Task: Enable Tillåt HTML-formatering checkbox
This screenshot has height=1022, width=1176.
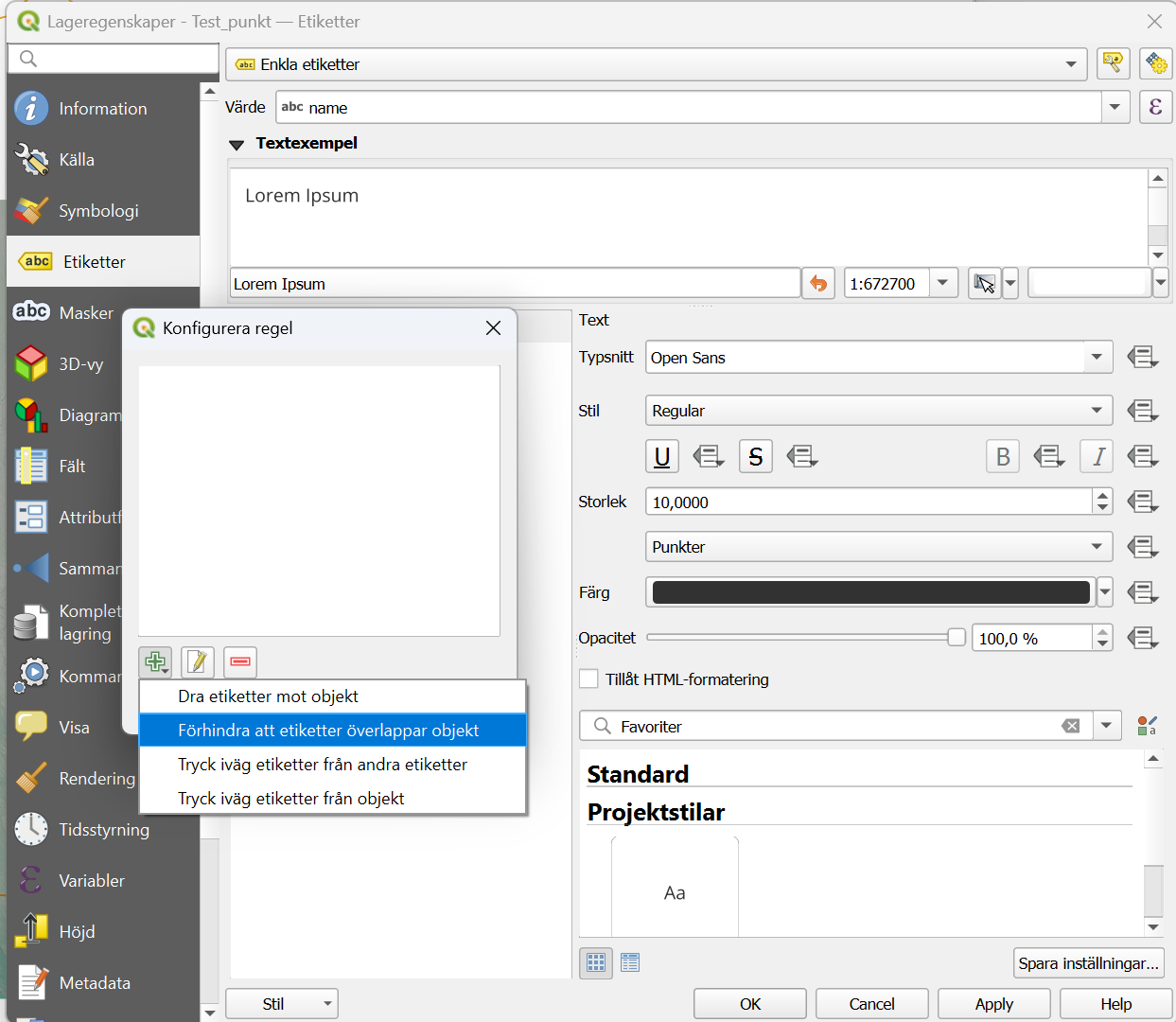Action: click(588, 678)
